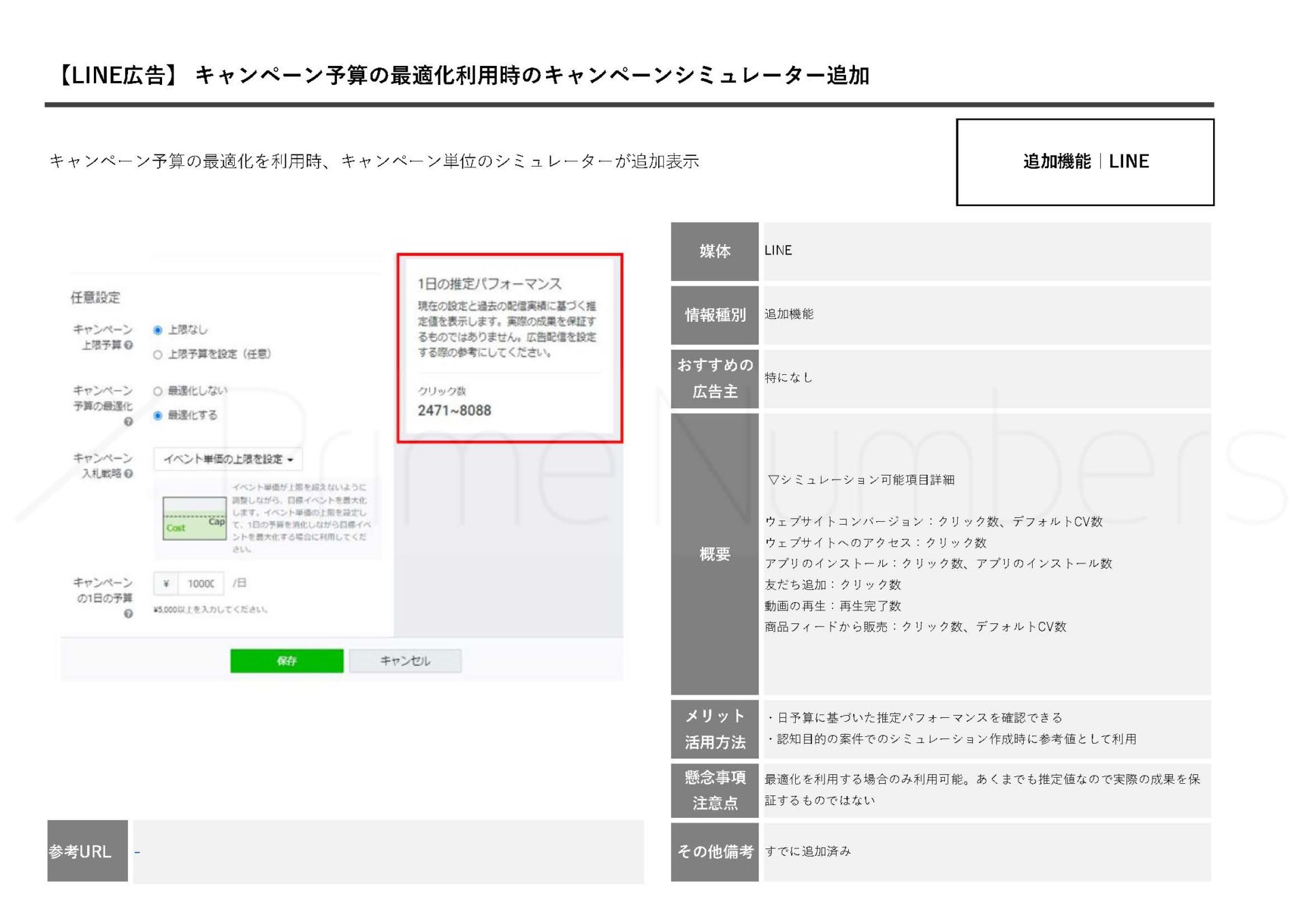The width and height of the screenshot is (1307, 924).
Task: Click the キャンセル button
Action: click(x=405, y=661)
